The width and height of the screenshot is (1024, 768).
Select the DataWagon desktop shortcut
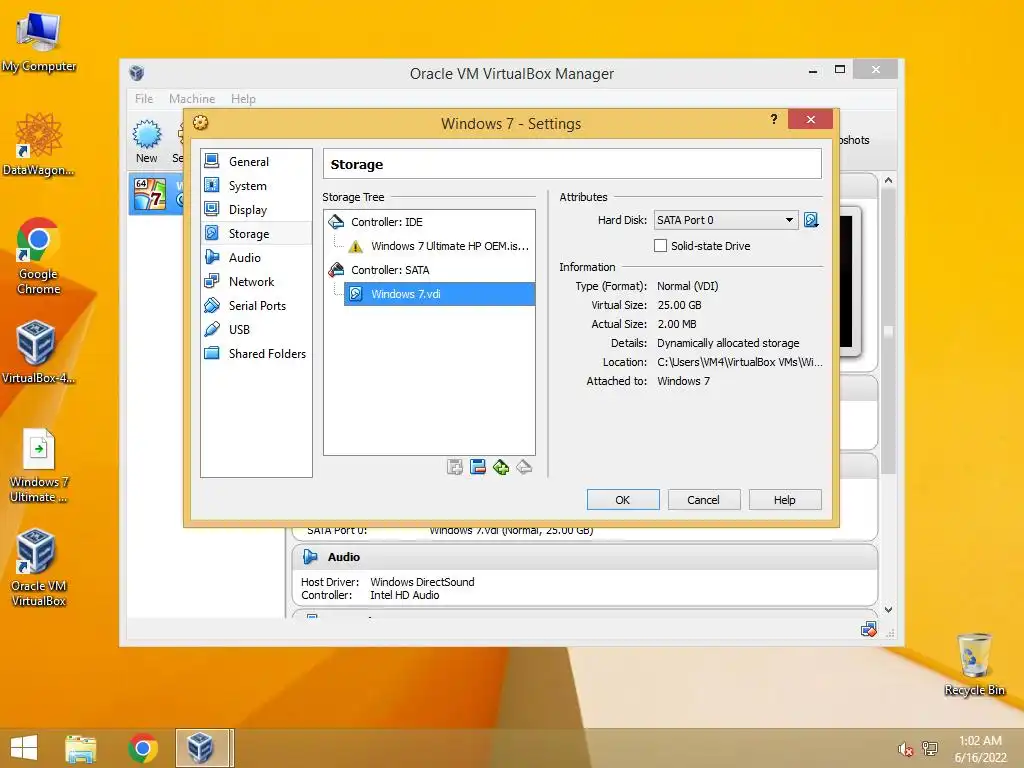(x=39, y=144)
